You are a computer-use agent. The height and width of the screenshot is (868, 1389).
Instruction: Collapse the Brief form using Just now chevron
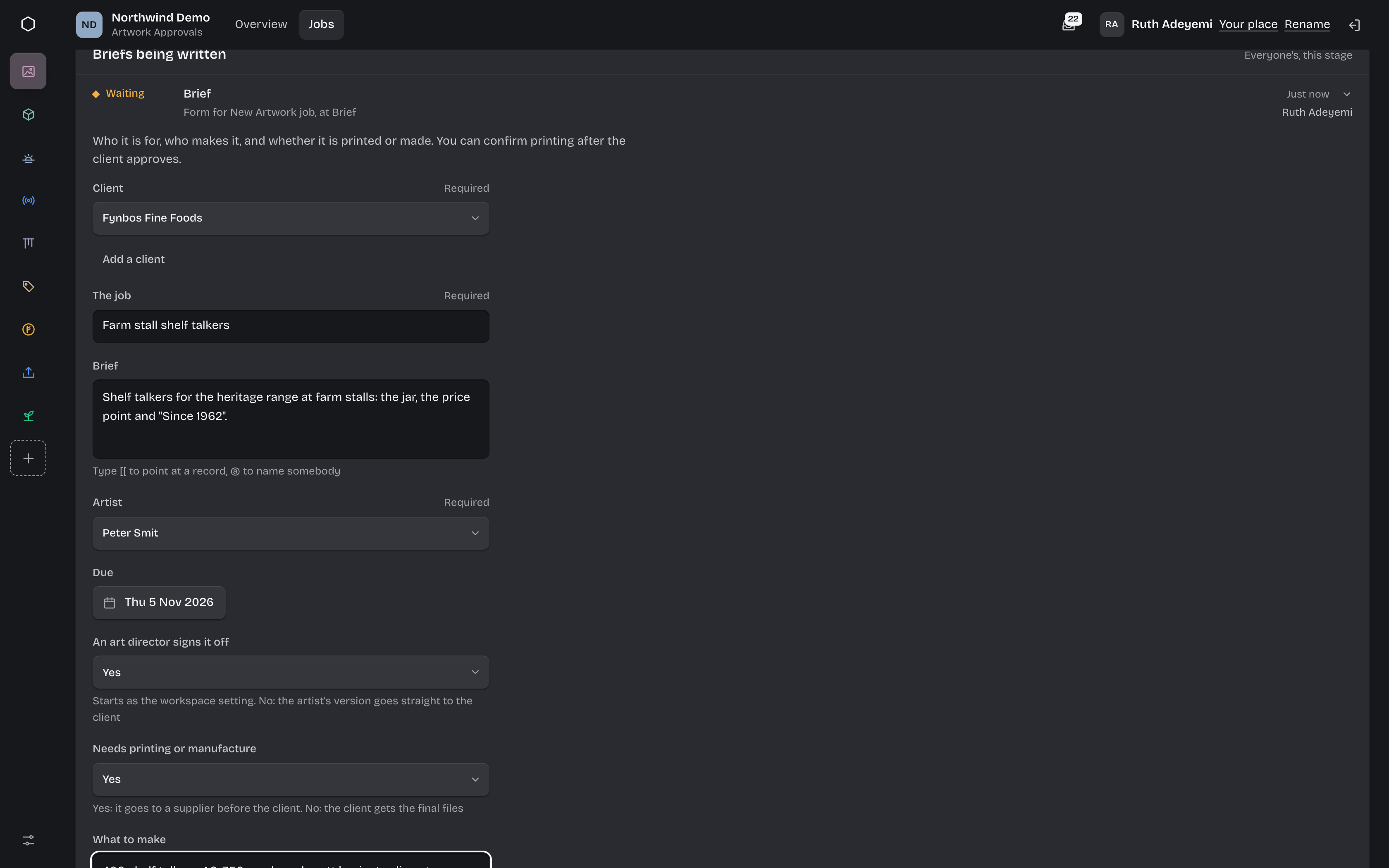1346,94
